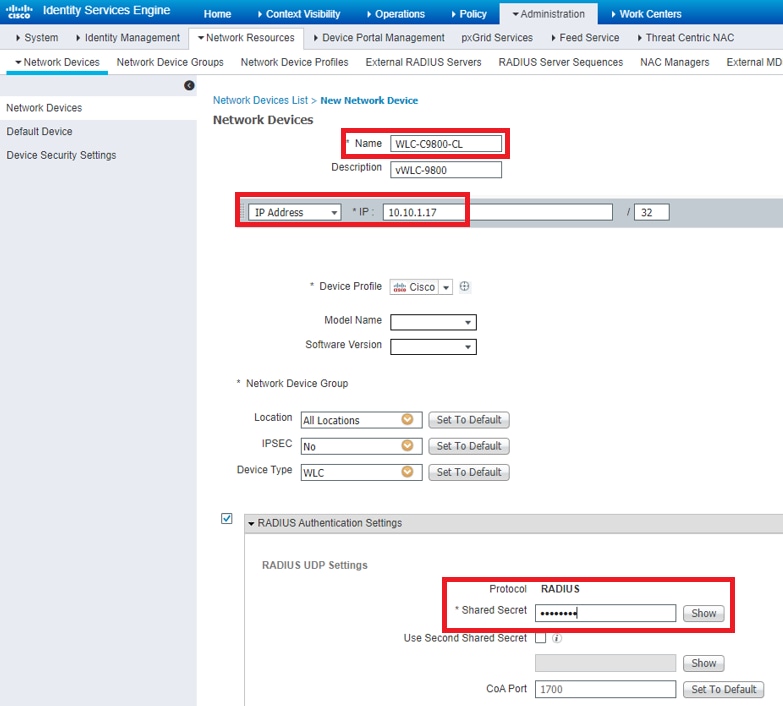Image resolution: width=783 pixels, height=706 pixels.
Task: Show the Shared Secret value
Action: tap(704, 613)
